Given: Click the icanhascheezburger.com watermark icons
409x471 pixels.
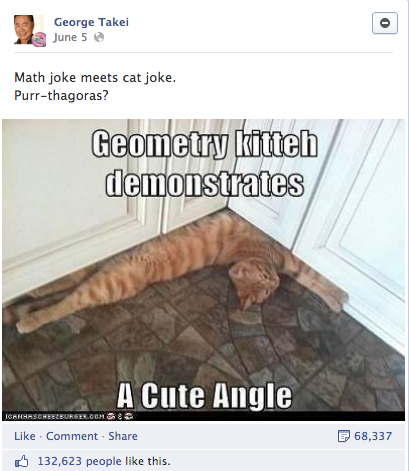Looking at the screenshot, I should [x=120, y=416].
